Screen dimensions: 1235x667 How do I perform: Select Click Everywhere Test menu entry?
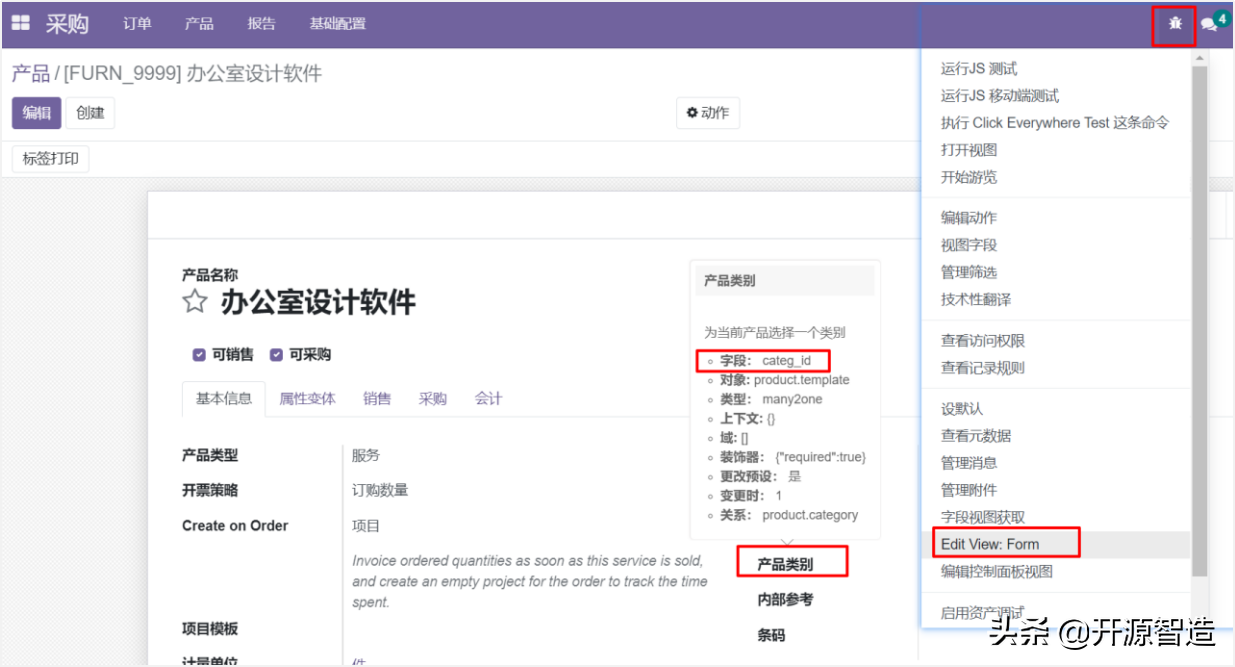[1055, 123]
